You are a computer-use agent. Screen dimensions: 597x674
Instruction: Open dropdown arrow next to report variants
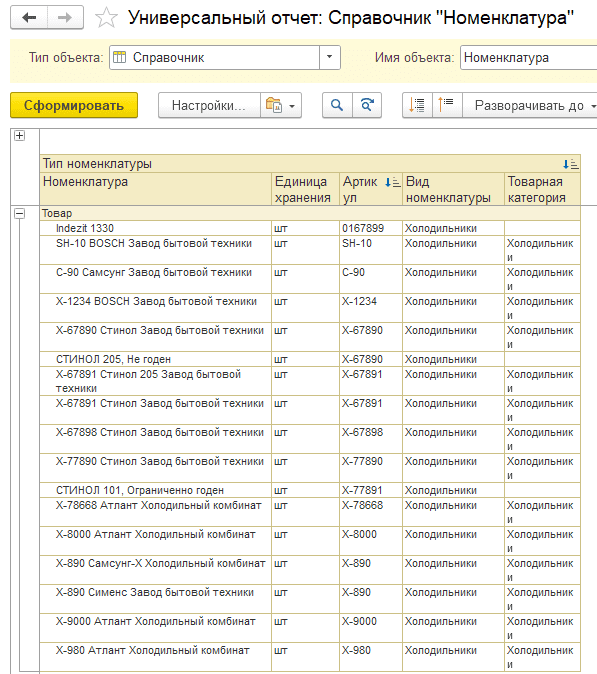pyautogui.click(x=292, y=106)
